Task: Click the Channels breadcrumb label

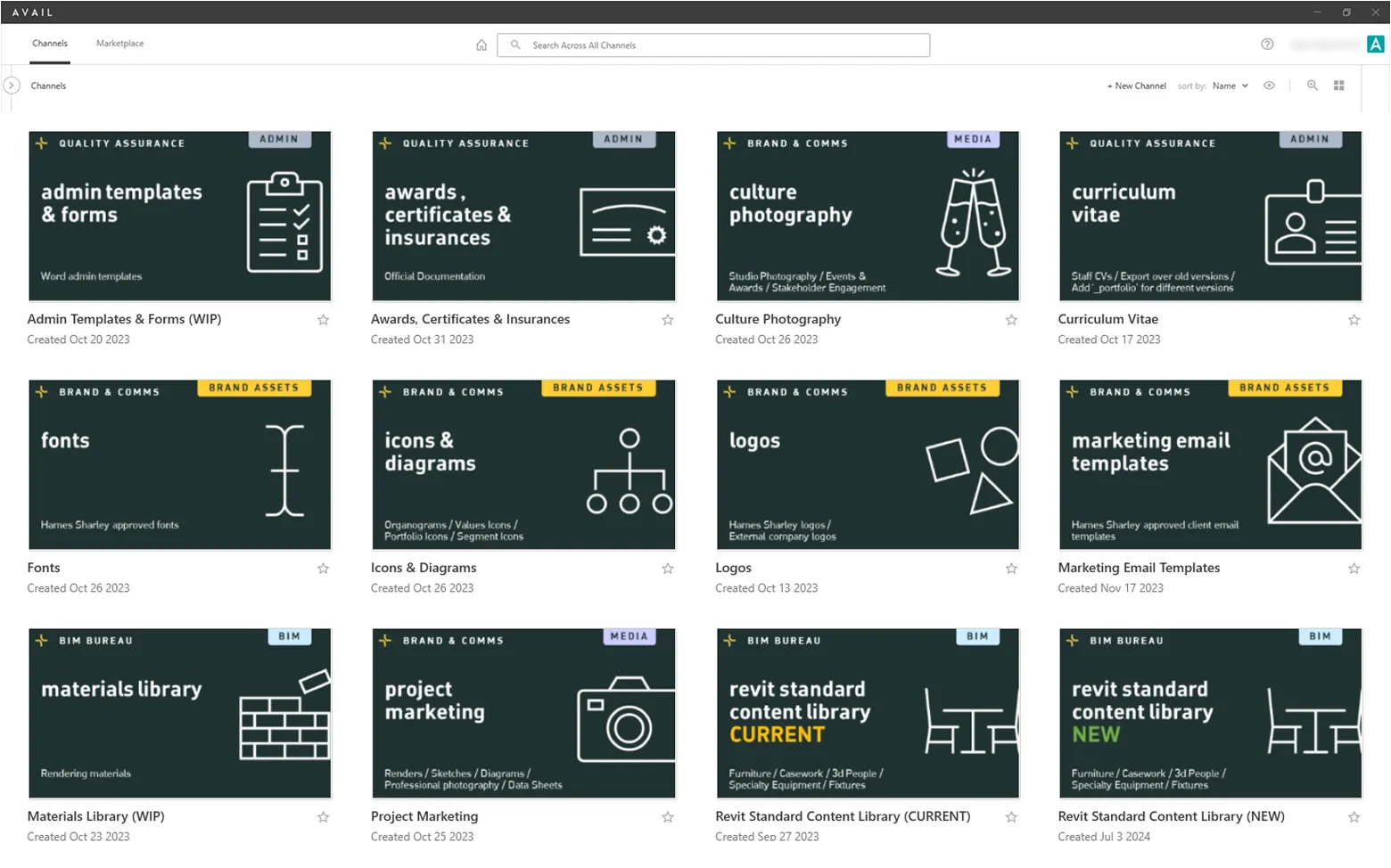Action: point(48,86)
